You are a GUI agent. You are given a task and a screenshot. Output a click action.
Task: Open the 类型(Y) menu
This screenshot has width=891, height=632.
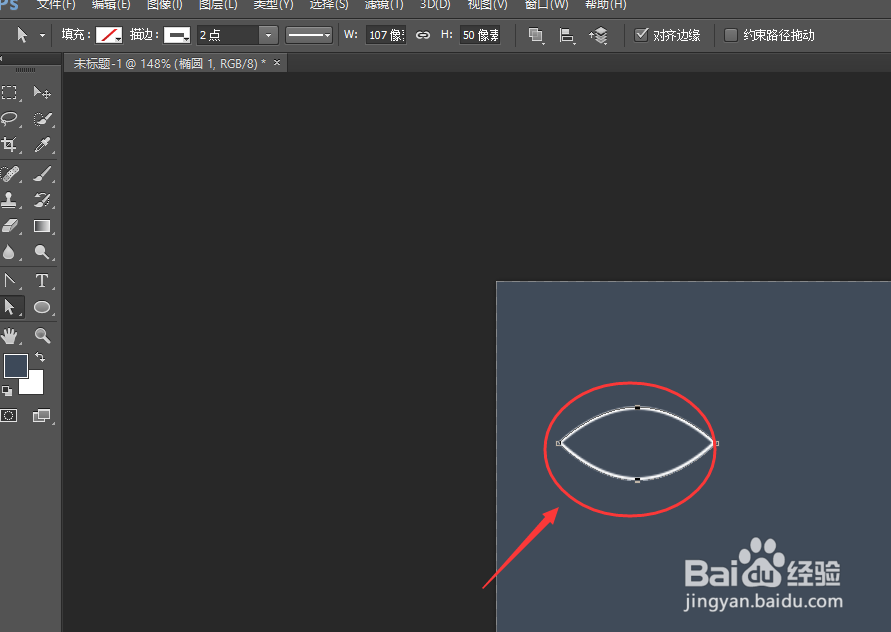[x=273, y=5]
